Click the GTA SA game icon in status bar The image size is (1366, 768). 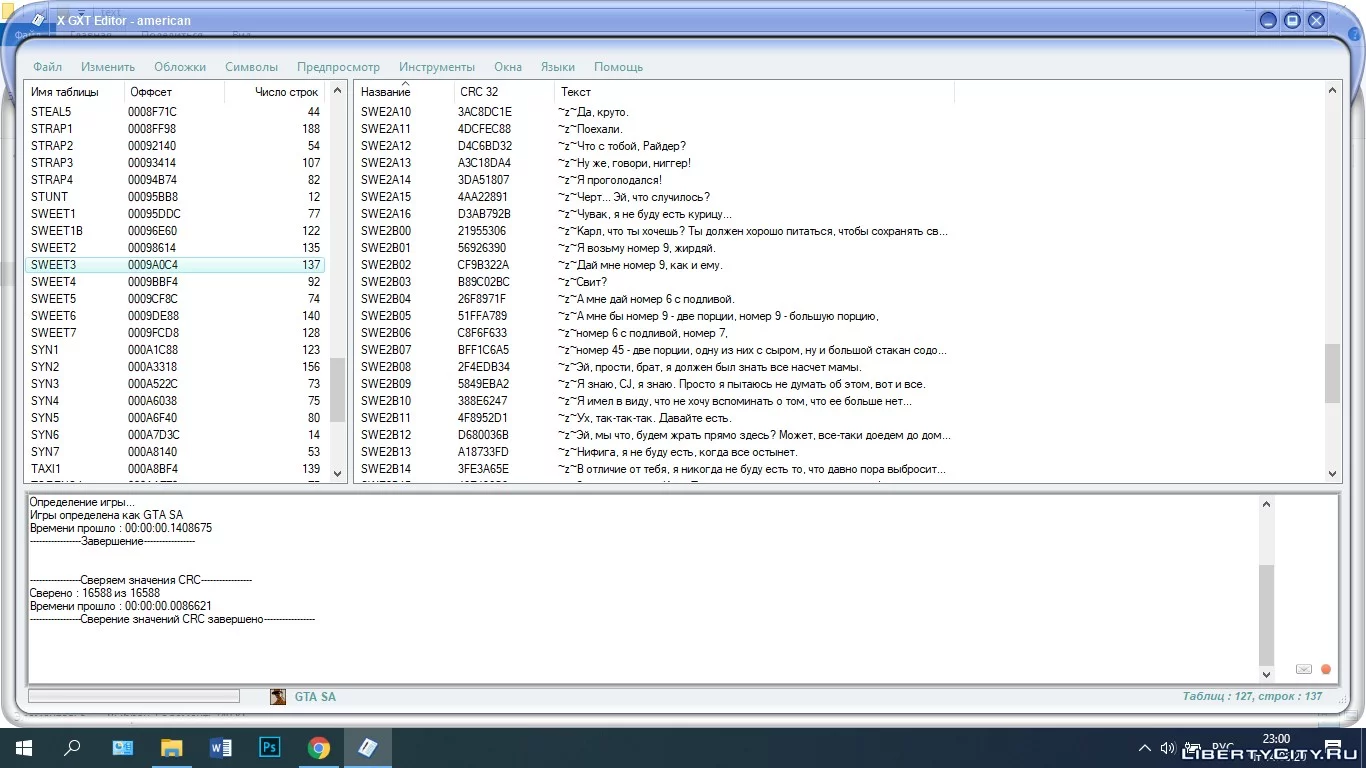(x=278, y=696)
